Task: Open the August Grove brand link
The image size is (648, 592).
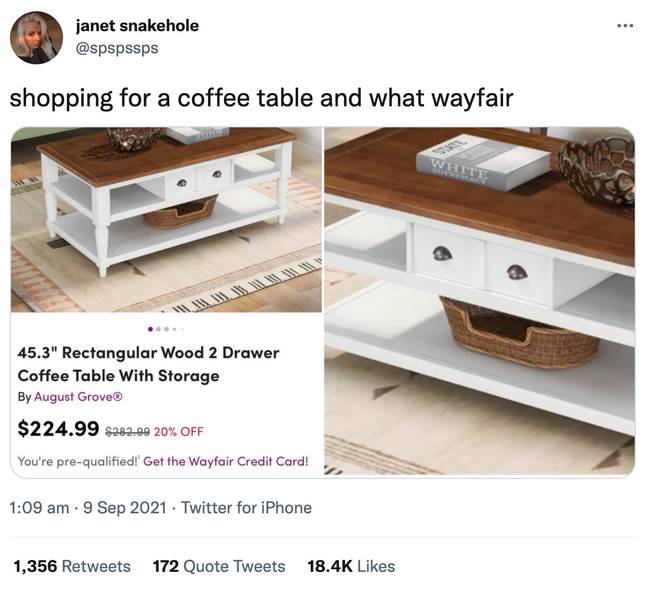Action: (x=79, y=397)
